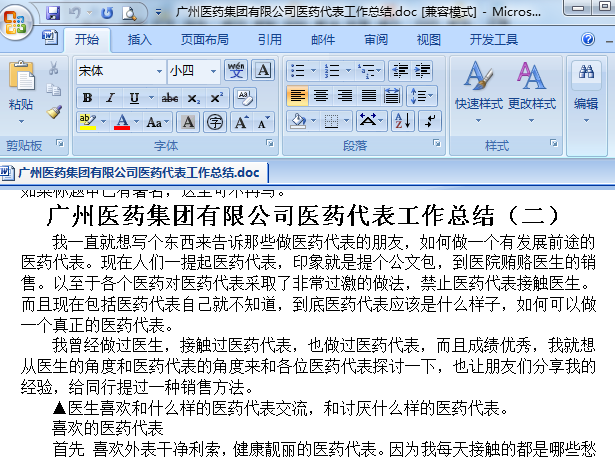
Task: Increase paragraph indent
Action: tap(422, 71)
